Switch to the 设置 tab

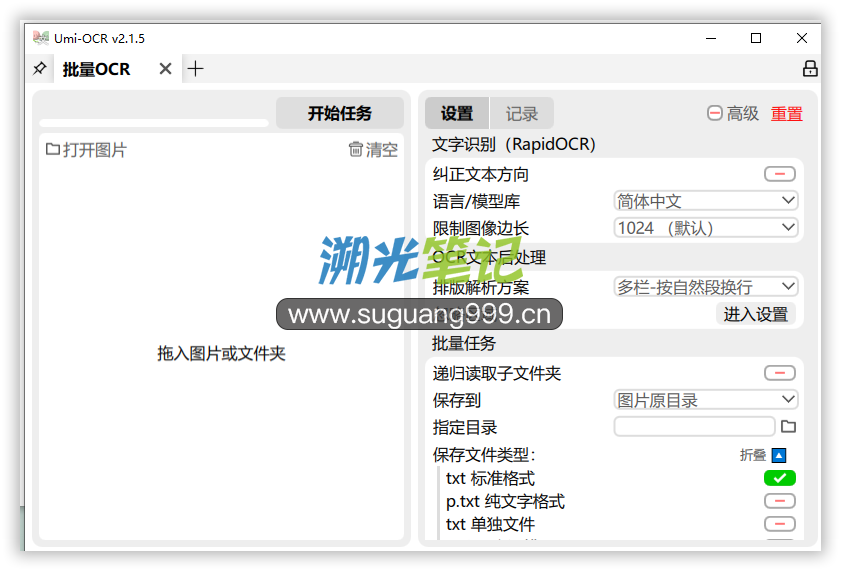click(457, 113)
